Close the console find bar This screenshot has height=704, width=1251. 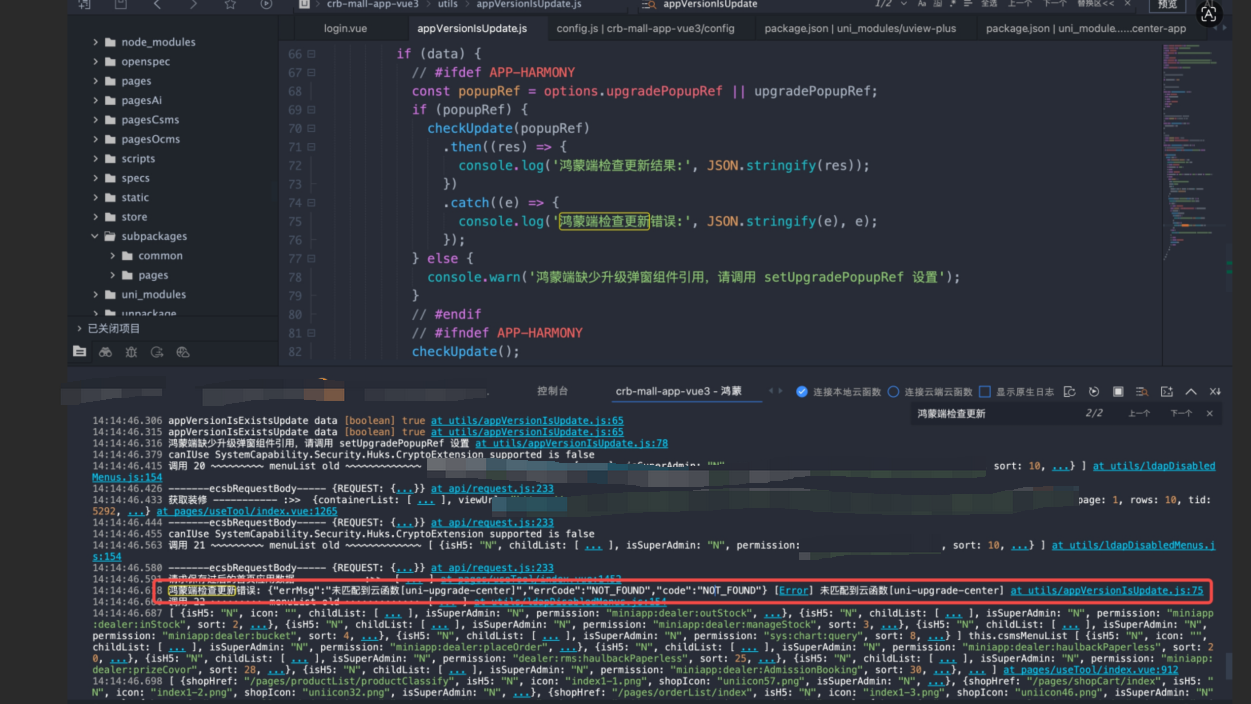[1209, 413]
